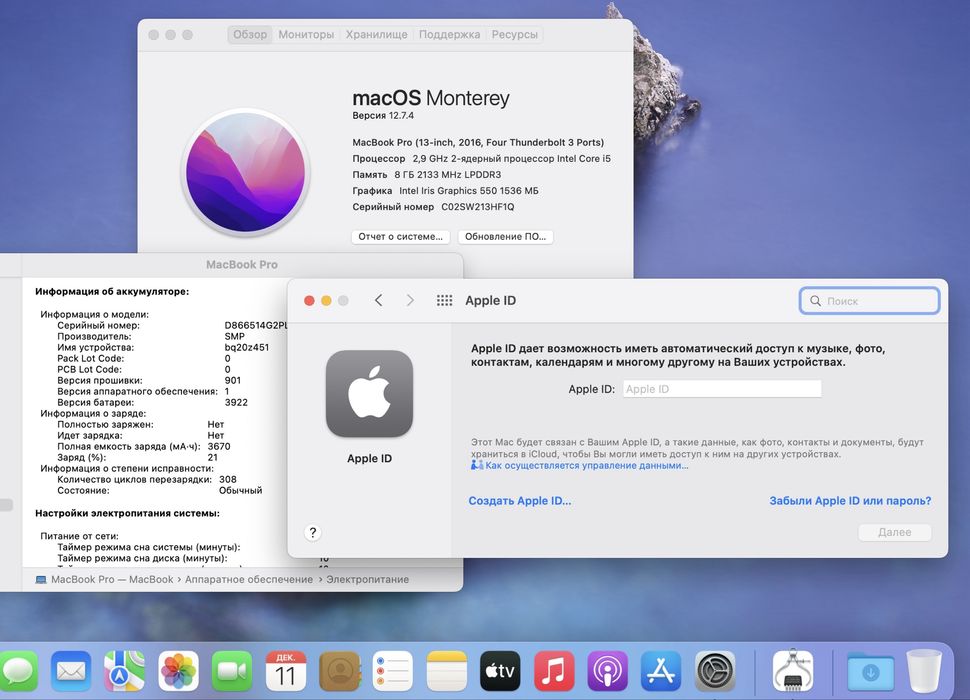
Task: Show all preferences grid icon
Action: [444, 301]
